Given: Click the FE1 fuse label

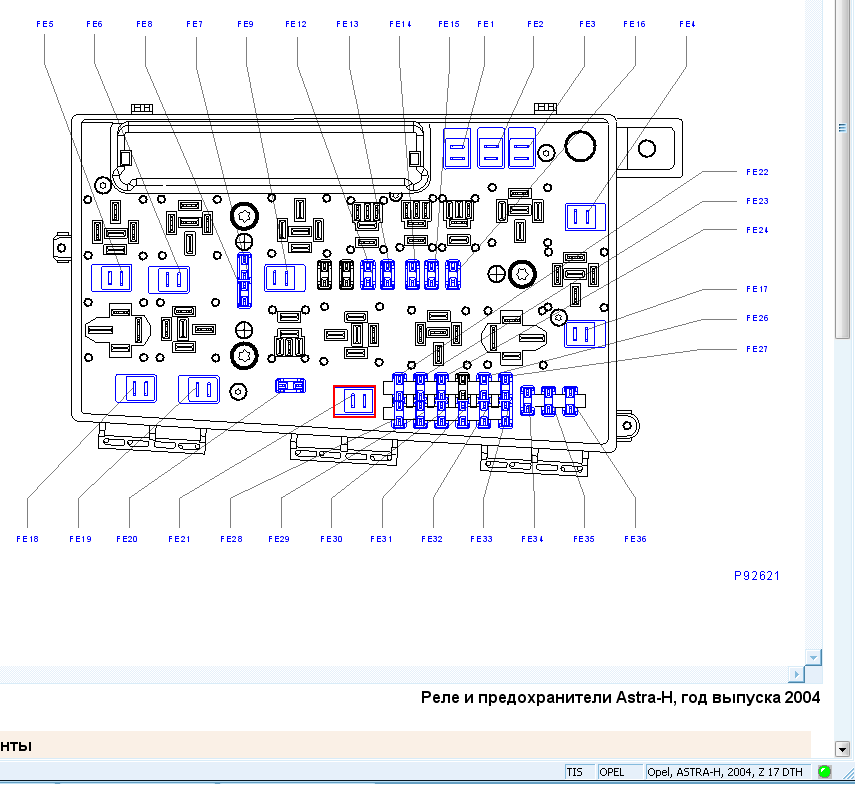Looking at the screenshot, I should click(x=485, y=24).
